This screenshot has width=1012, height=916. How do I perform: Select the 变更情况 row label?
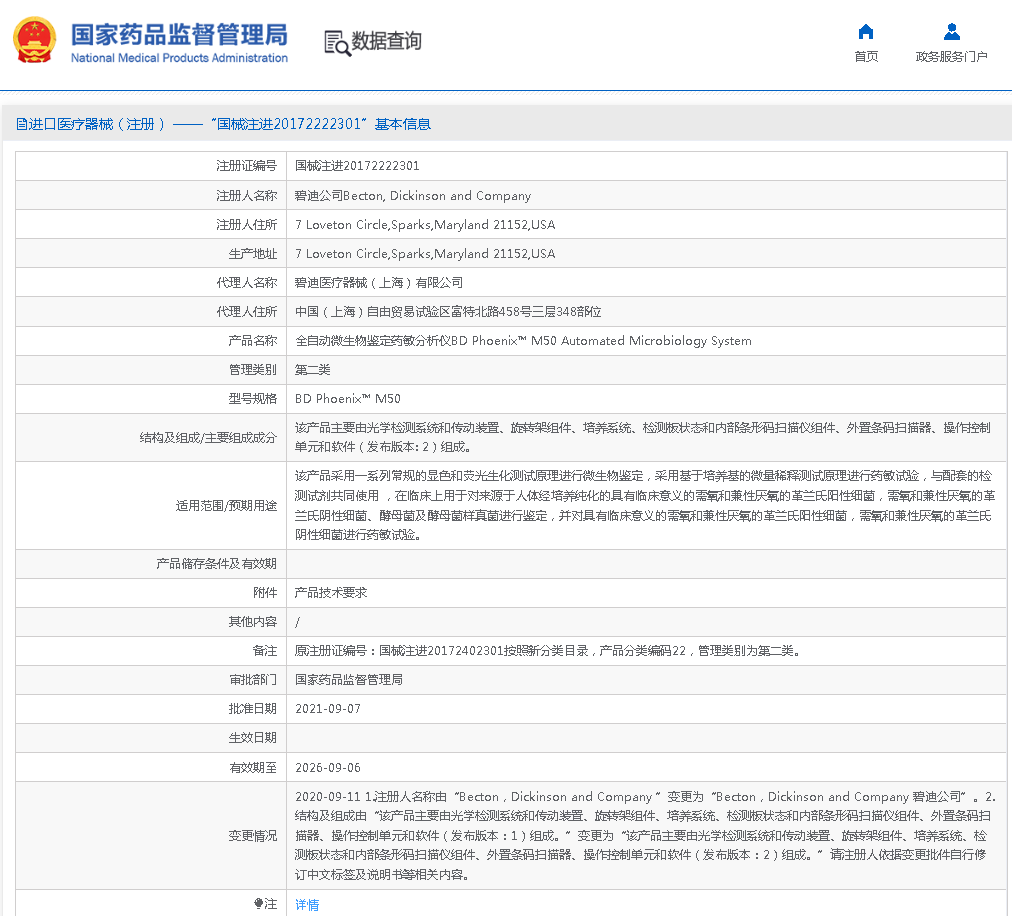[x=252, y=836]
